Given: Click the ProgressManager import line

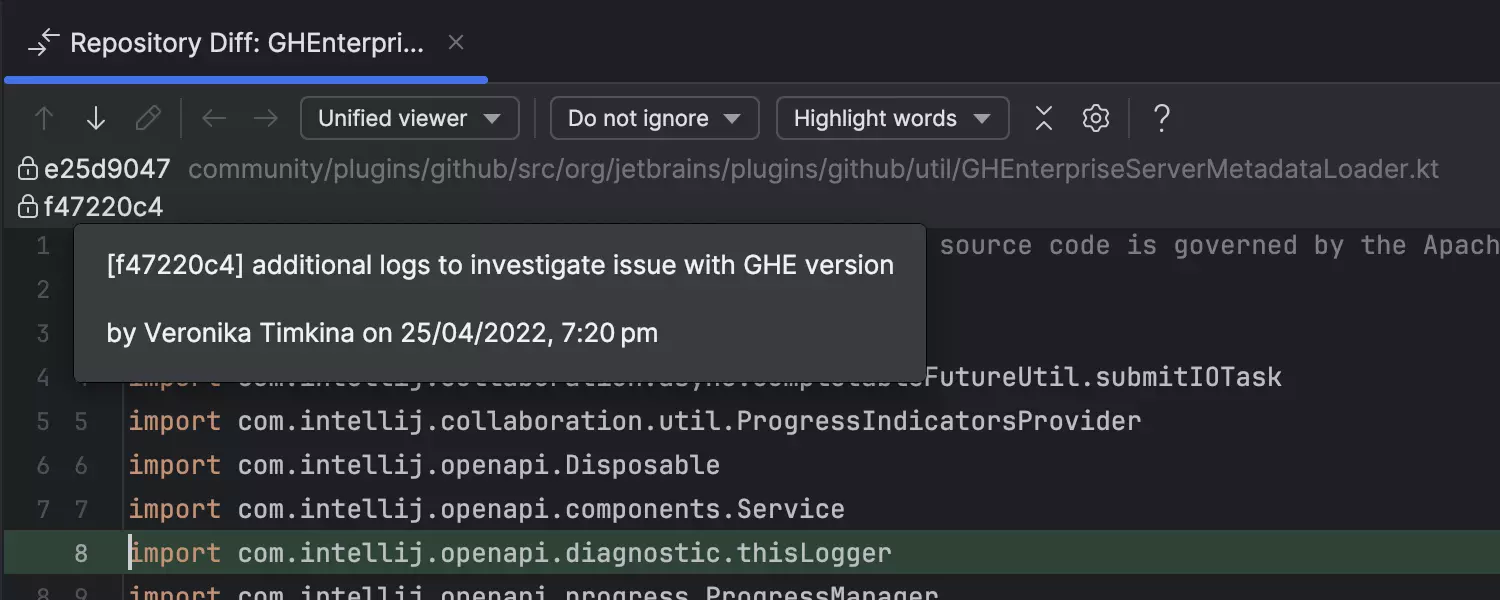Looking at the screenshot, I should [533, 594].
